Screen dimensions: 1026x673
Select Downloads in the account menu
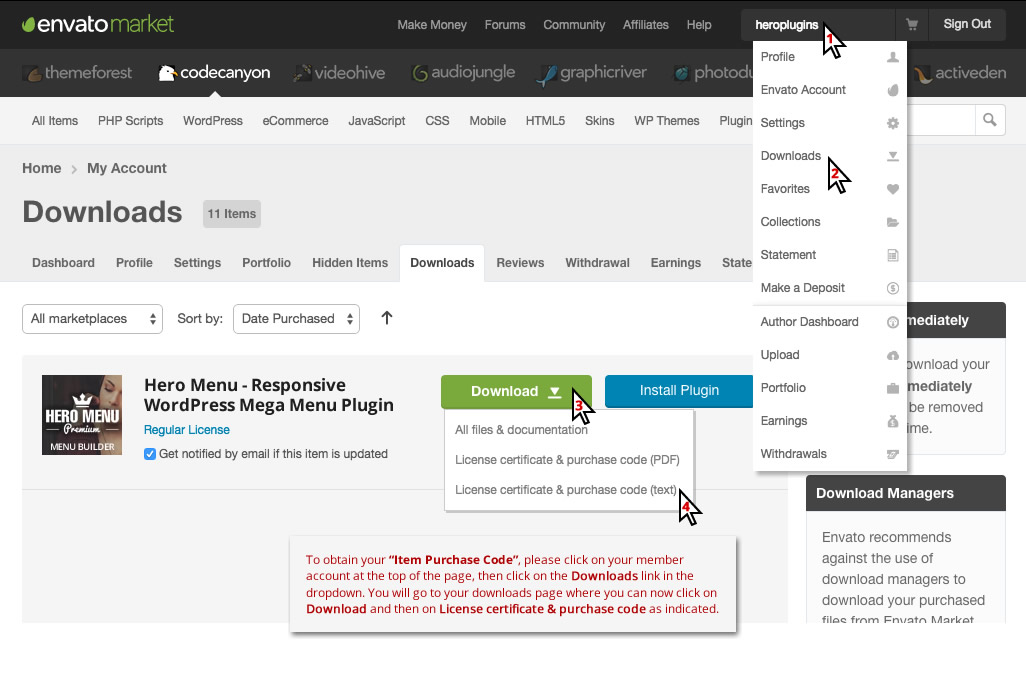[790, 156]
